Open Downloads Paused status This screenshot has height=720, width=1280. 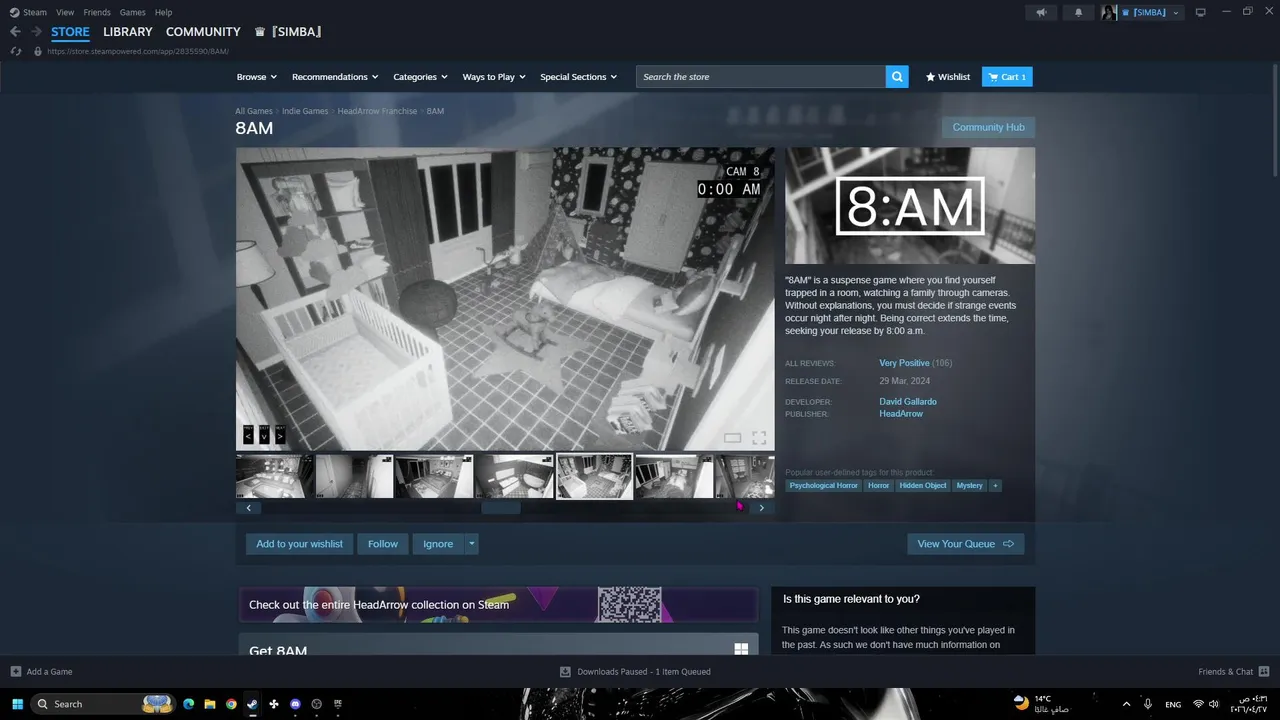(635, 672)
